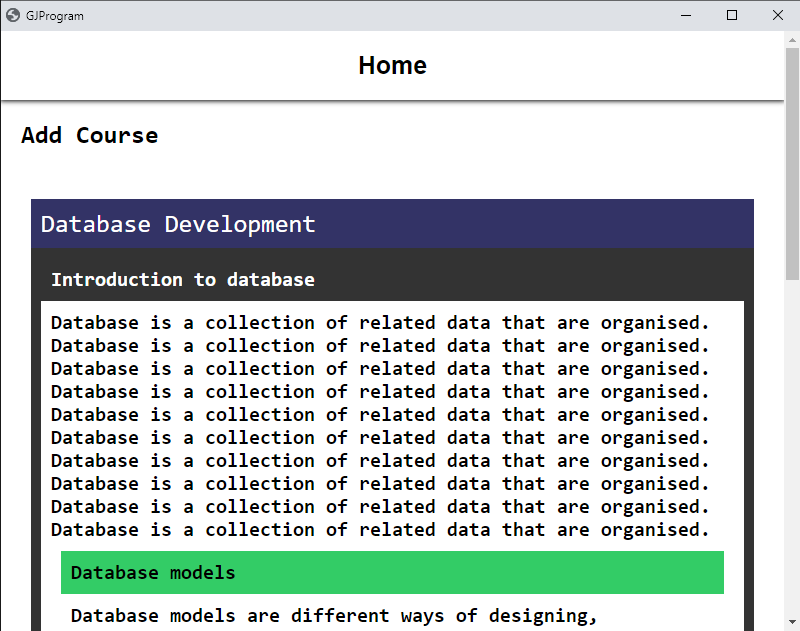Click the word Development in the course title
This screenshot has width=800, height=631.
point(240,224)
